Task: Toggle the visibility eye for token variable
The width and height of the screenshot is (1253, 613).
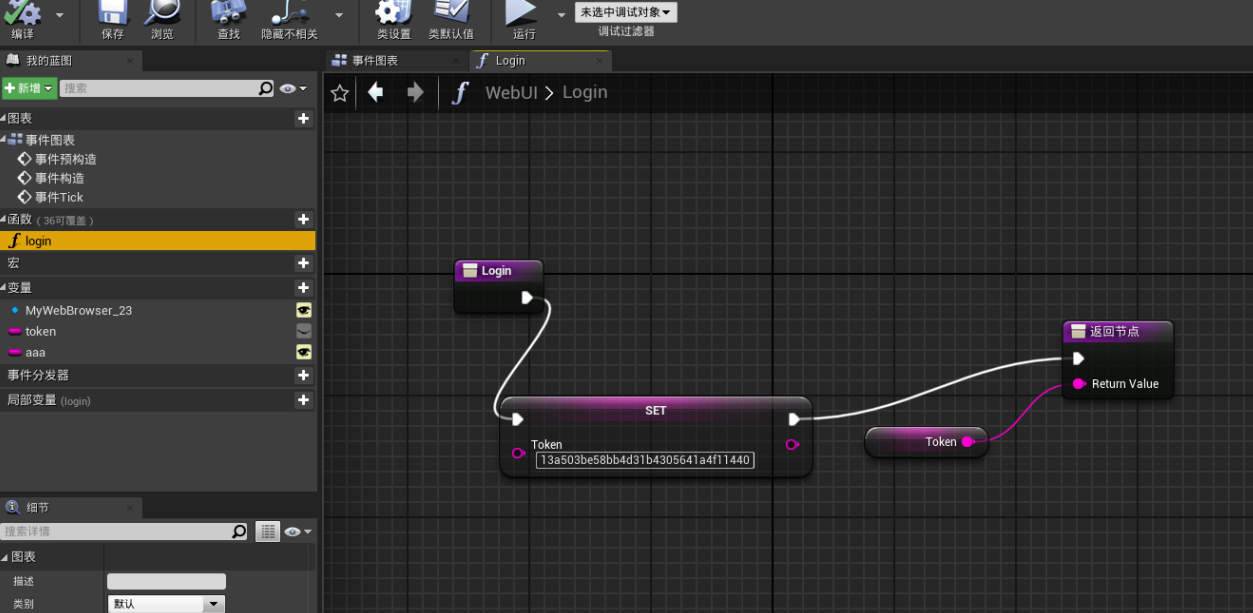Action: coord(303,331)
